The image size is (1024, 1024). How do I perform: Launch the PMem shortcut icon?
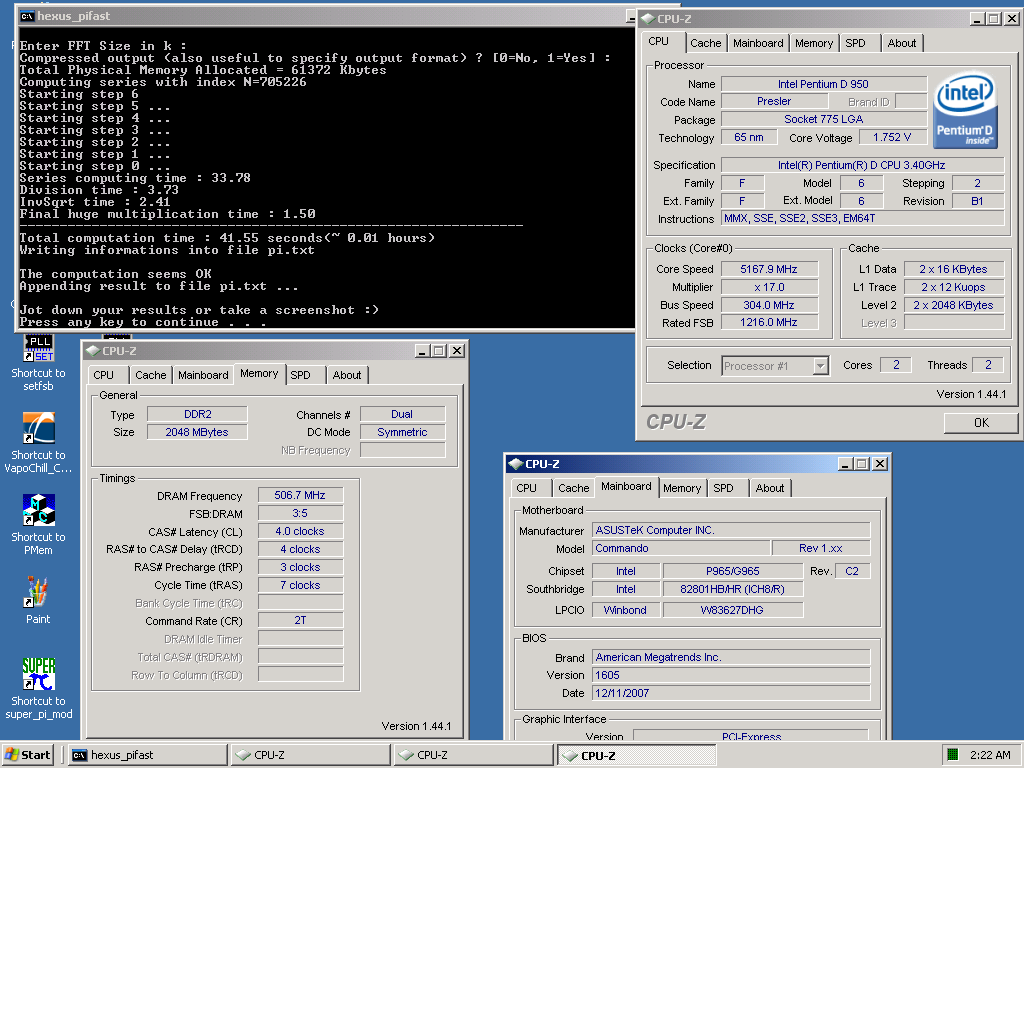coord(39,510)
